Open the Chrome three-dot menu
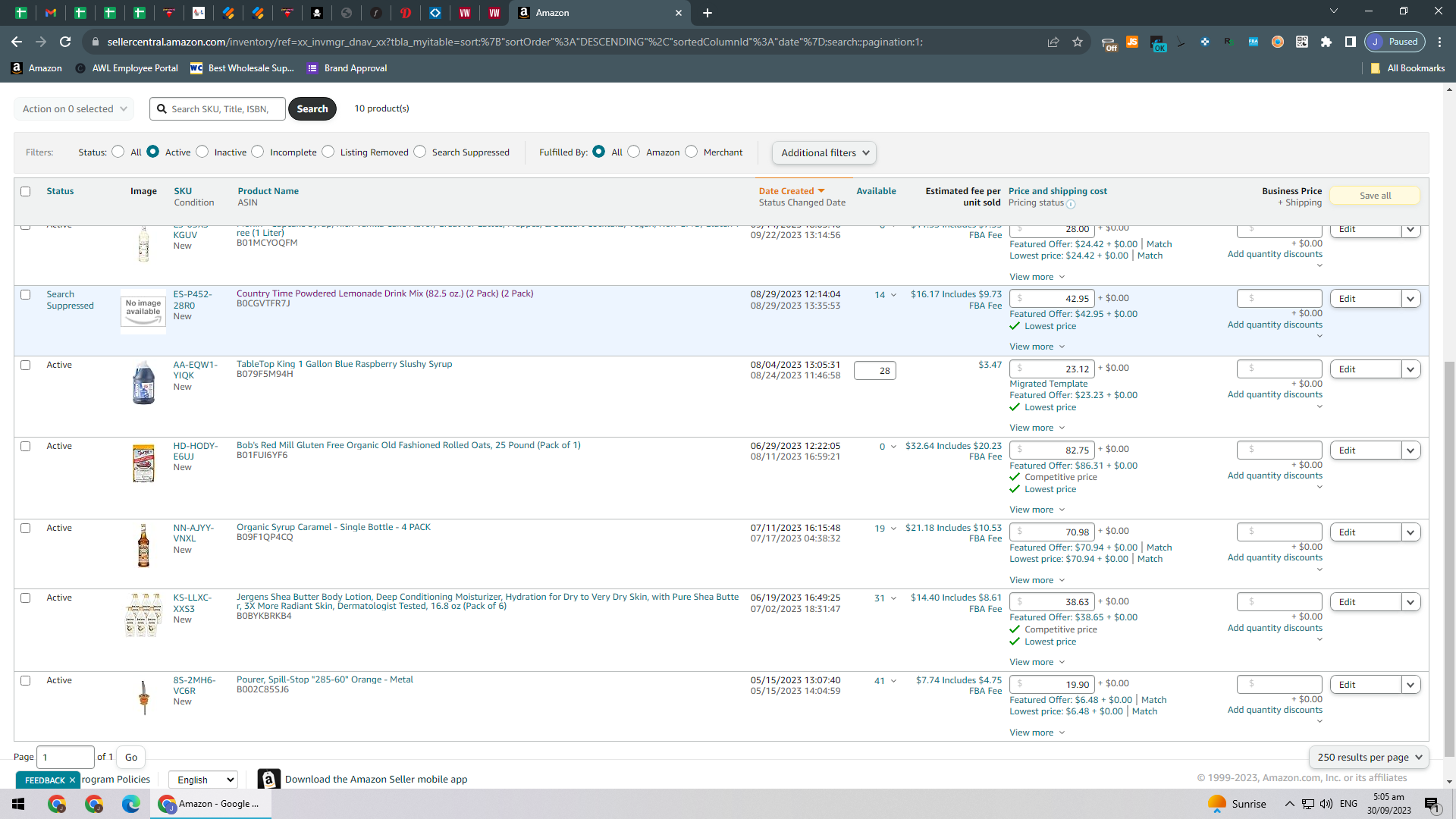The width and height of the screenshot is (1456, 819). tap(1440, 42)
